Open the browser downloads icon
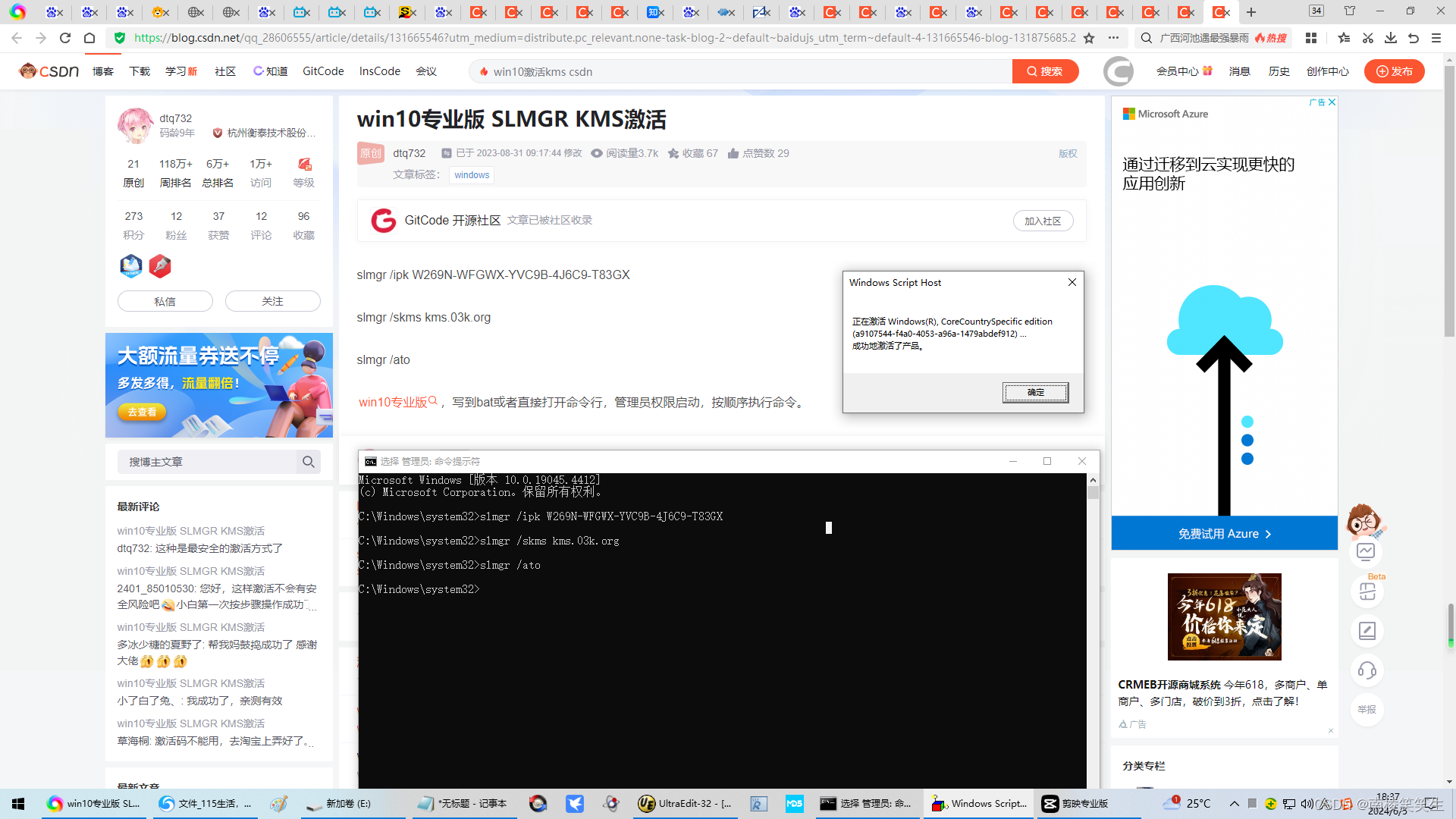This screenshot has width=1456, height=819. pos(1391,38)
